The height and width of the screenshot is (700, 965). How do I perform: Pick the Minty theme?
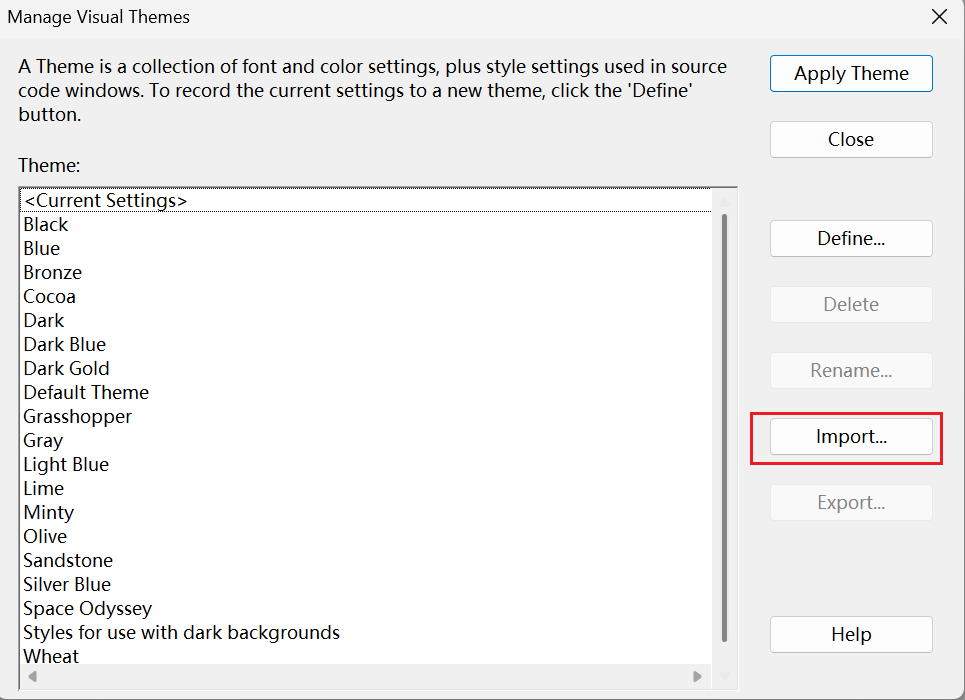coord(366,513)
